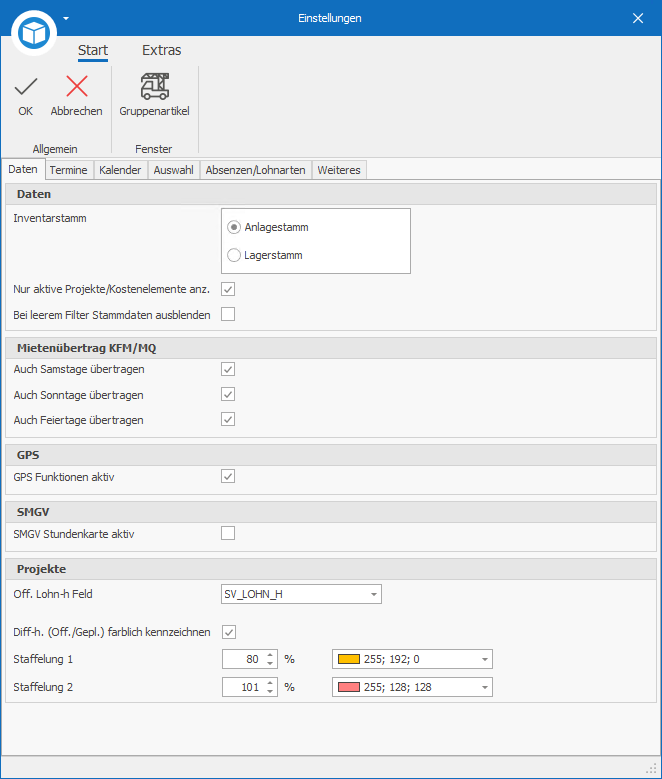Viewport: 662px width, 779px height.
Task: Click the pink Staffelung 2 color swatch
Action: tap(348, 687)
